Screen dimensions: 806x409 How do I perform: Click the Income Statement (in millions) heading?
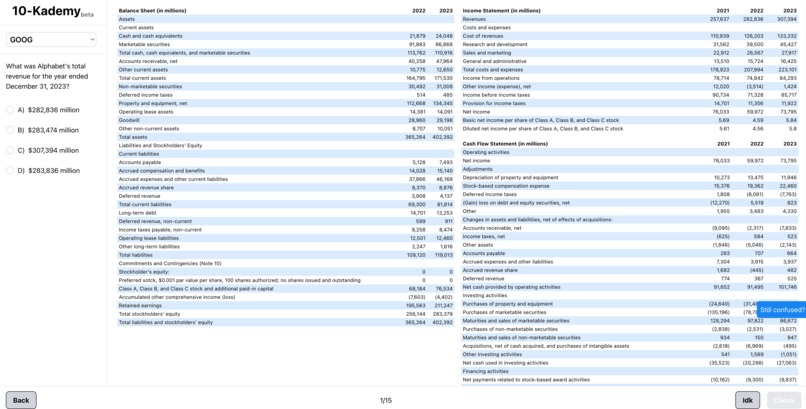coord(501,11)
